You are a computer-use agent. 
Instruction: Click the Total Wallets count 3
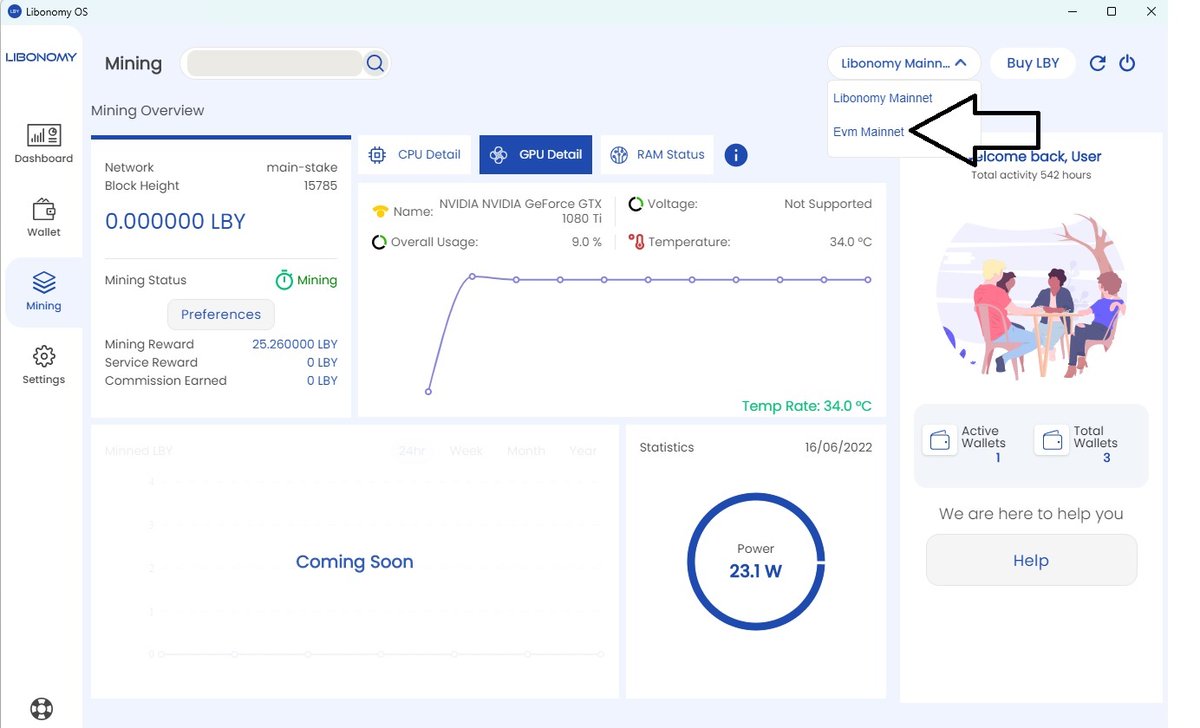click(1107, 458)
